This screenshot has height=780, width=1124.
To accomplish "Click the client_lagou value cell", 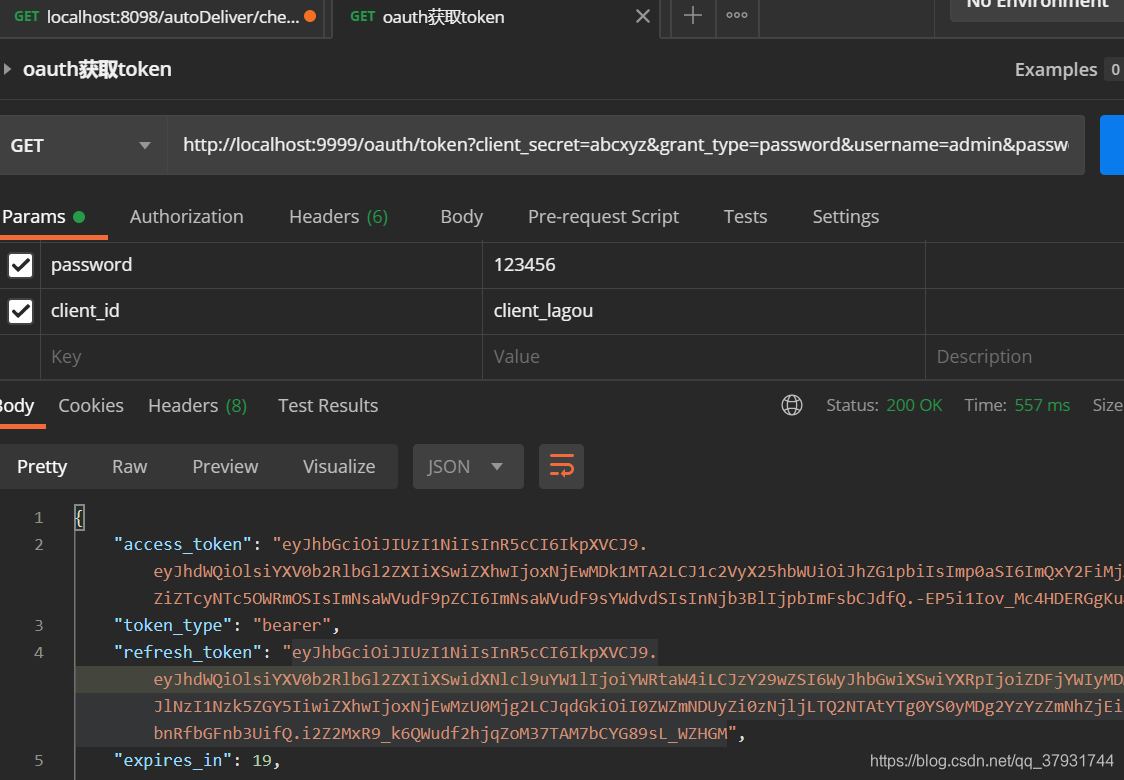I will point(704,311).
